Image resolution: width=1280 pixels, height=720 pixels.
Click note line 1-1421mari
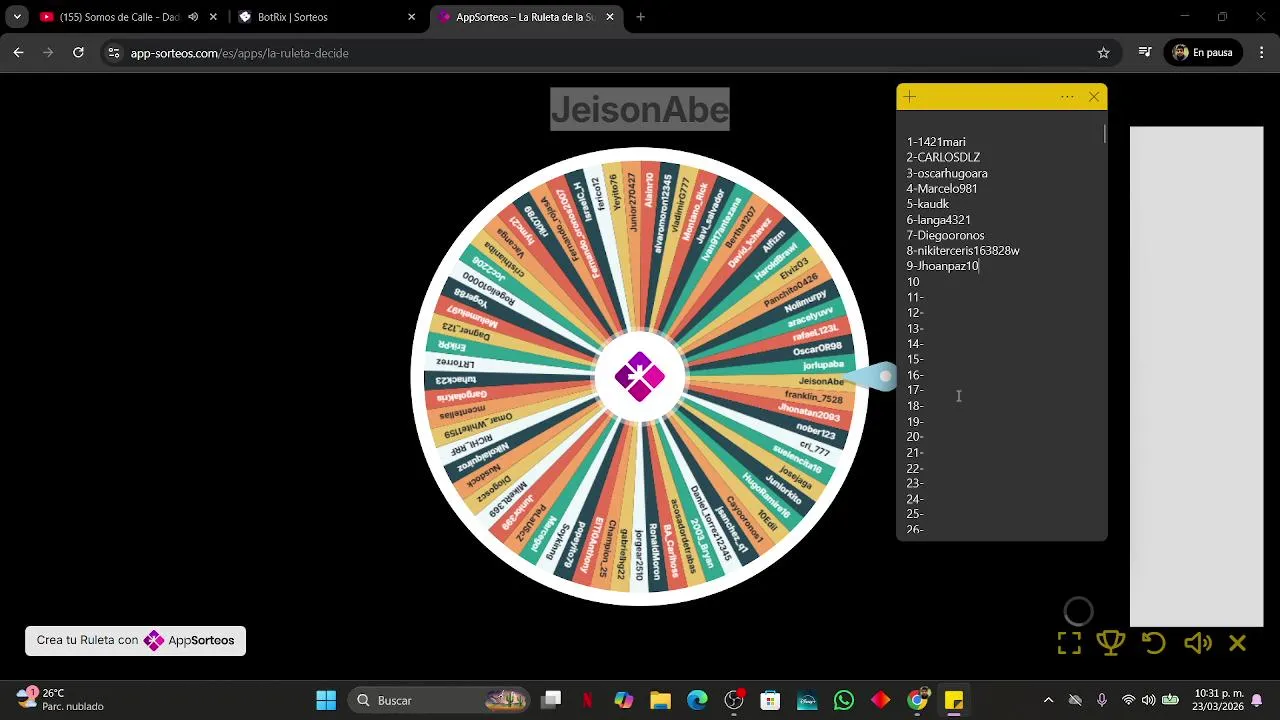(936, 142)
